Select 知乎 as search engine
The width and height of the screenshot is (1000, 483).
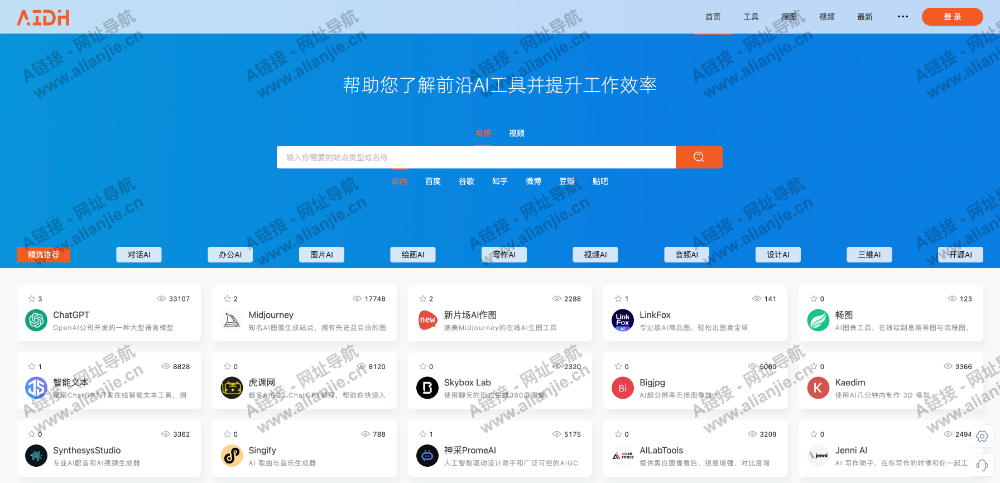point(500,181)
